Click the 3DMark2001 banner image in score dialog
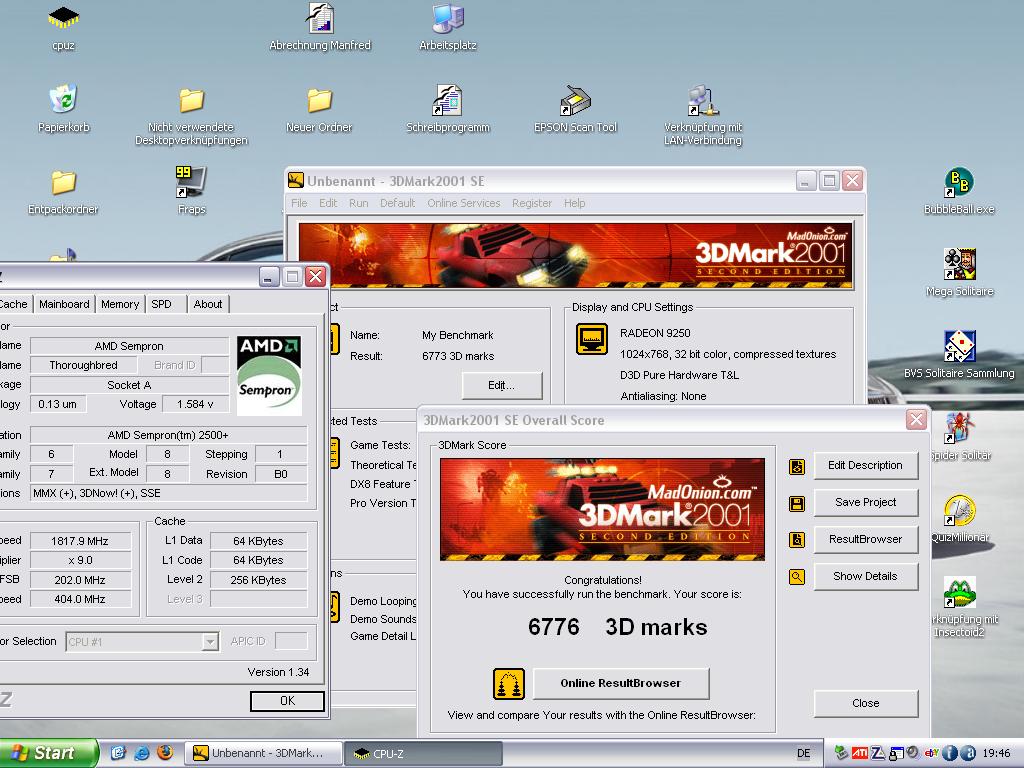Image resolution: width=1024 pixels, height=768 pixels. pos(602,509)
